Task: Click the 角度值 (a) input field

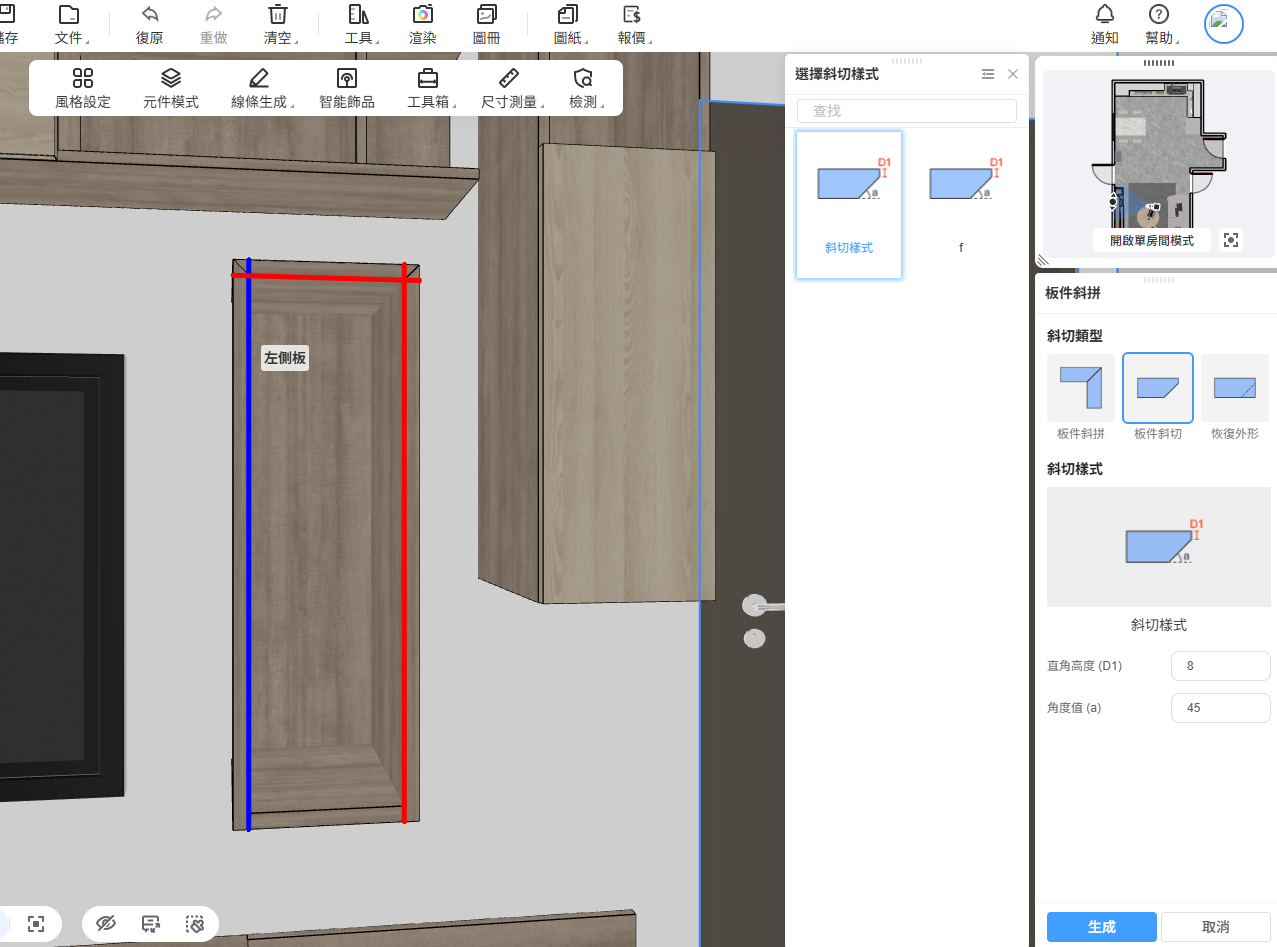Action: [1220, 707]
